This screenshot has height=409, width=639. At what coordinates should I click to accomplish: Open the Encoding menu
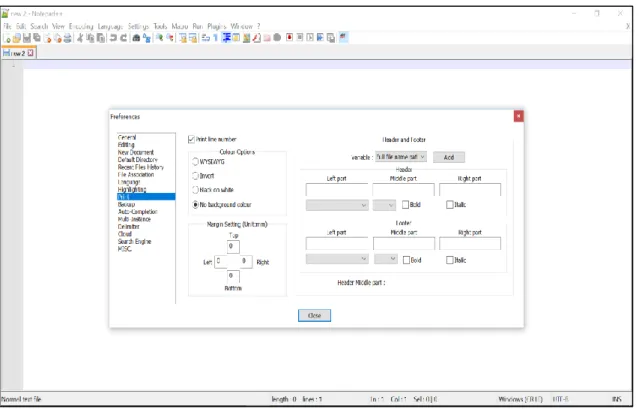(81, 26)
